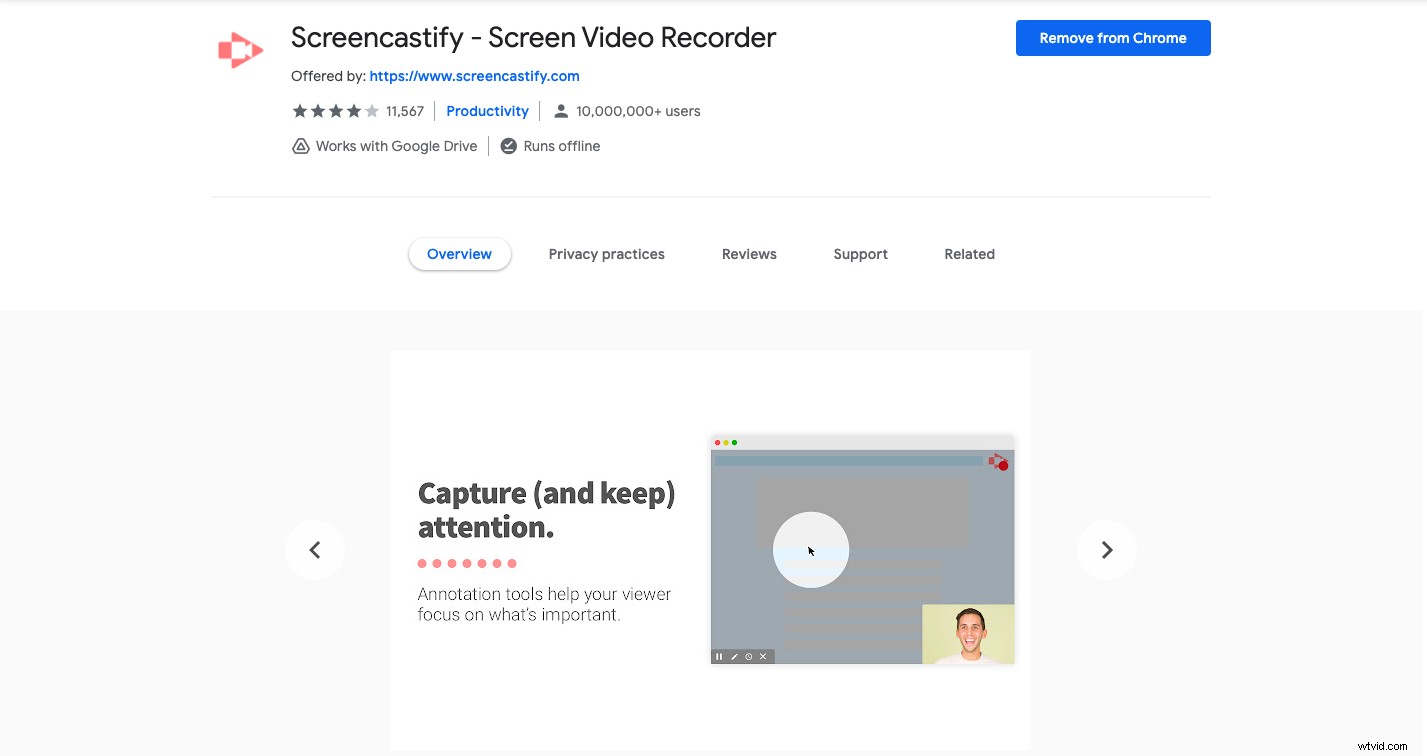Click the timer icon in the recording controls
Image resolution: width=1427 pixels, height=756 pixels.
[x=748, y=656]
